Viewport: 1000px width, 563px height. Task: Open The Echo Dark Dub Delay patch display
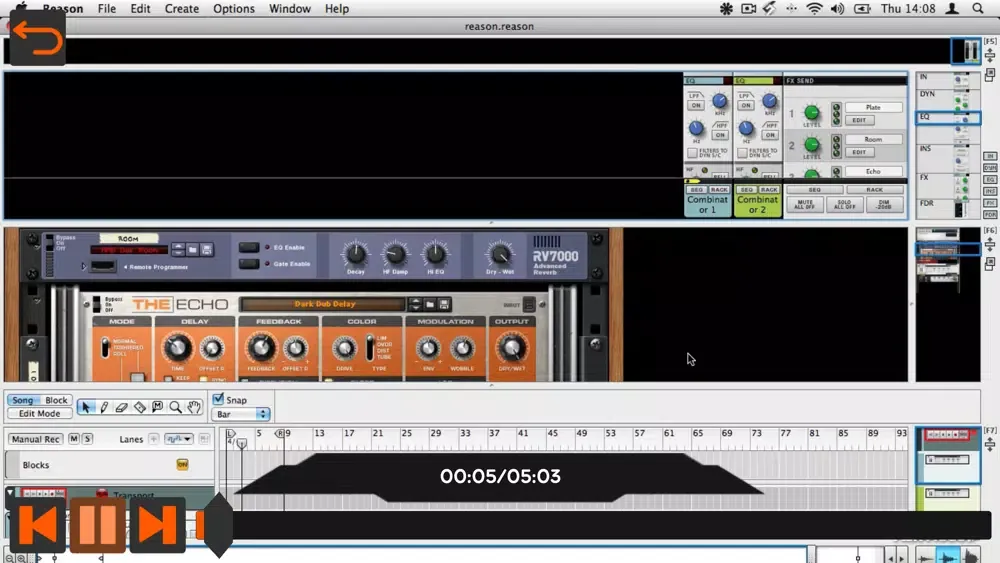coord(325,304)
